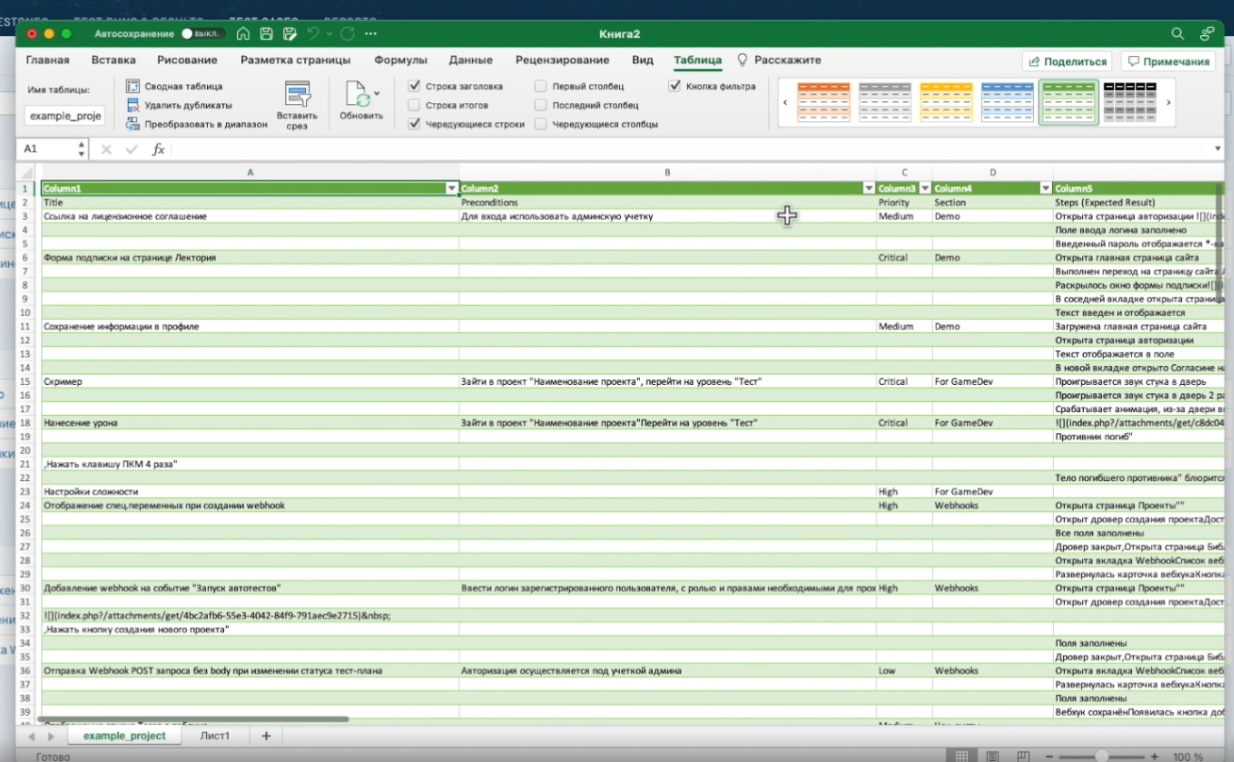
Task: Click the table name input field
Action: point(64,115)
